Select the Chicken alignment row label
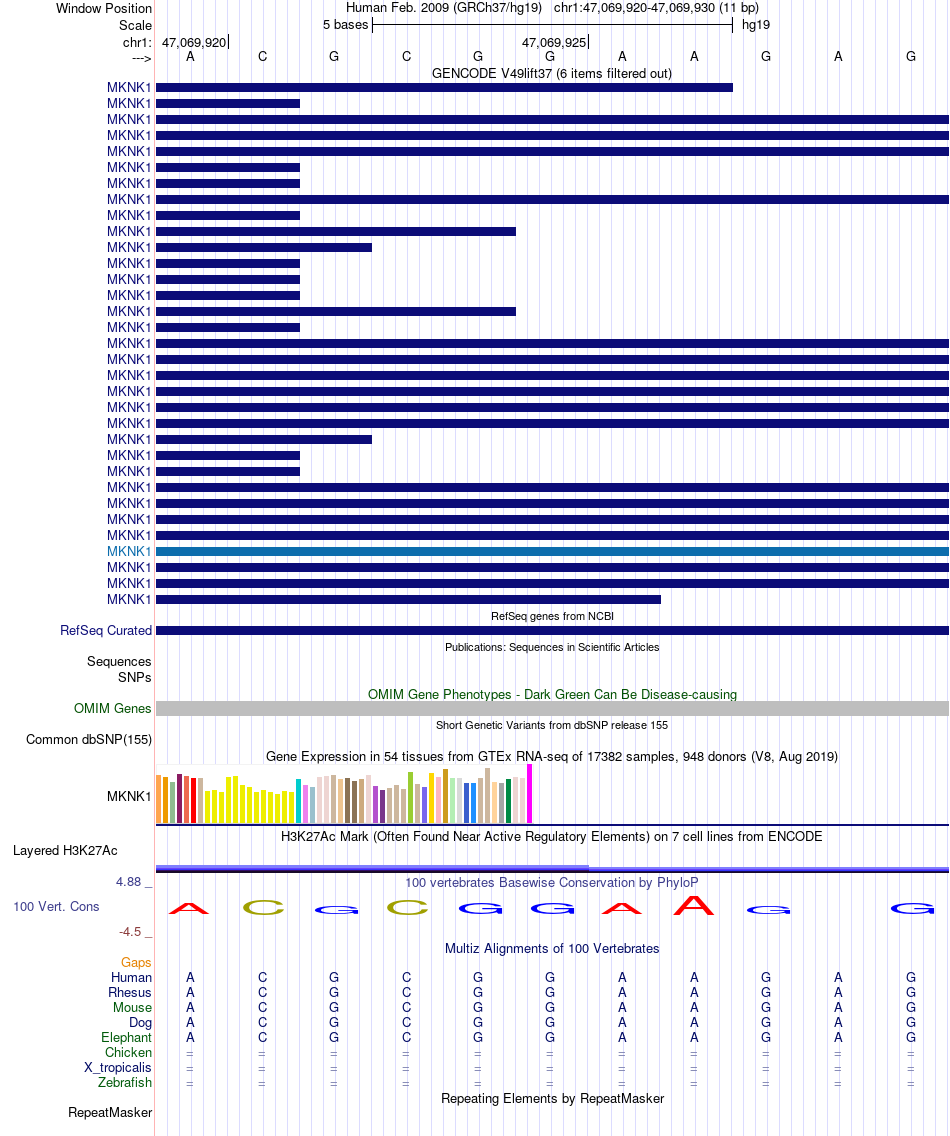950x1136 pixels. coord(128,1053)
